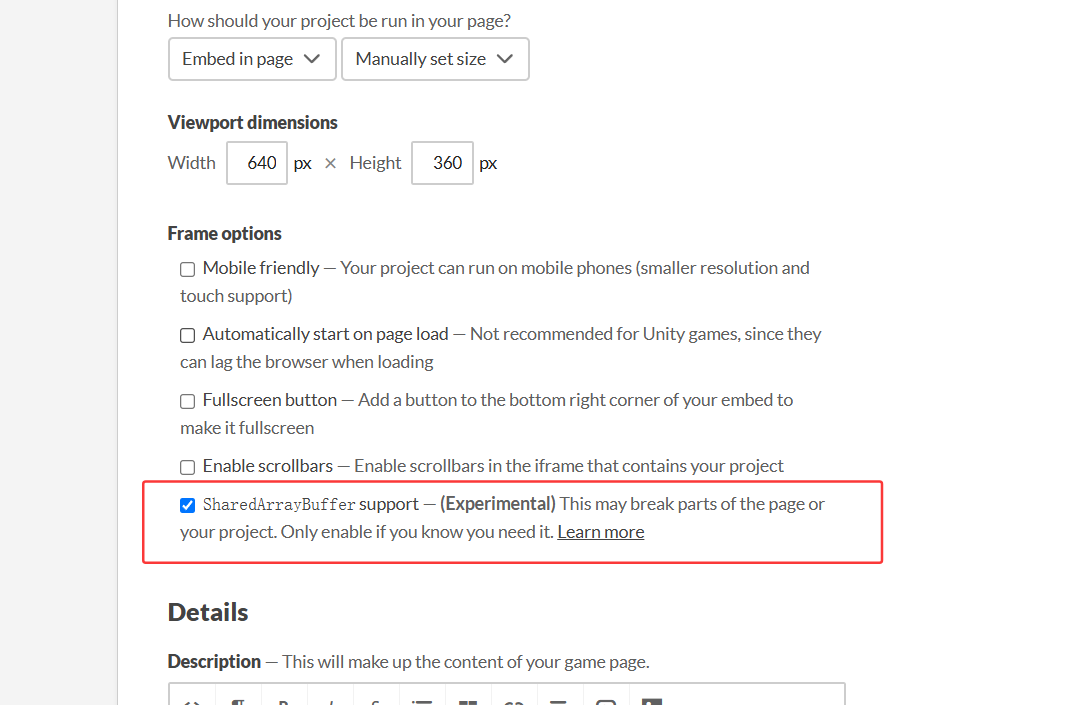The width and height of the screenshot is (1077, 705).
Task: Open the "Learn more" link
Action: [600, 532]
